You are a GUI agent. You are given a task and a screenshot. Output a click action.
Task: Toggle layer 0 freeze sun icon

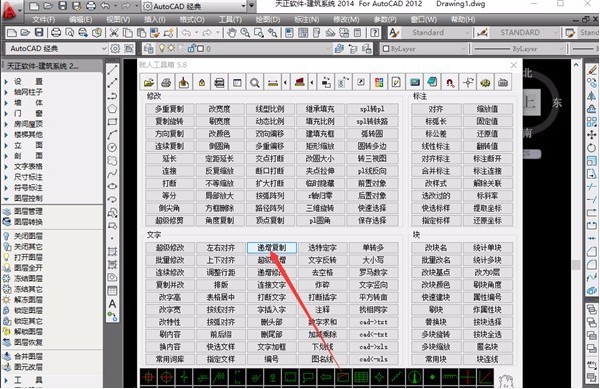coord(171,49)
